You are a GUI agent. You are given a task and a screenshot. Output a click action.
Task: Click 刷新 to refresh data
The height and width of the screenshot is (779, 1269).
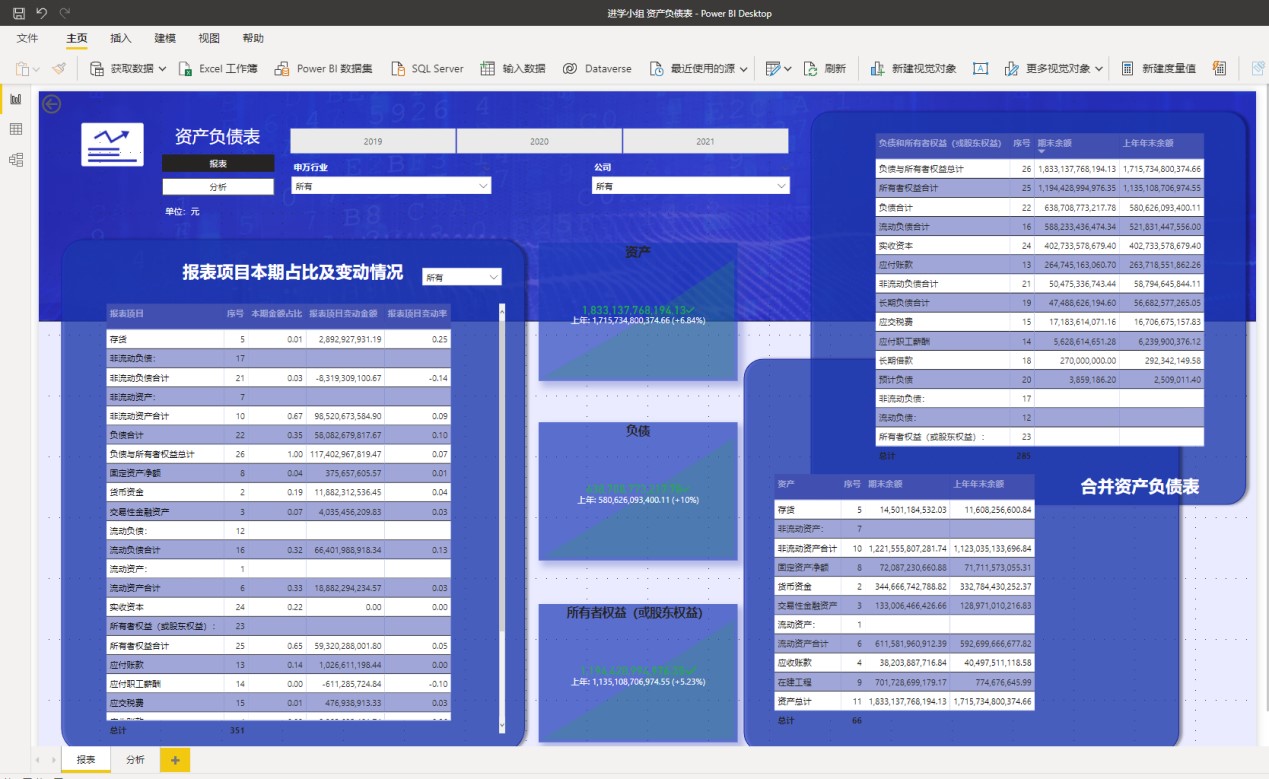825,69
